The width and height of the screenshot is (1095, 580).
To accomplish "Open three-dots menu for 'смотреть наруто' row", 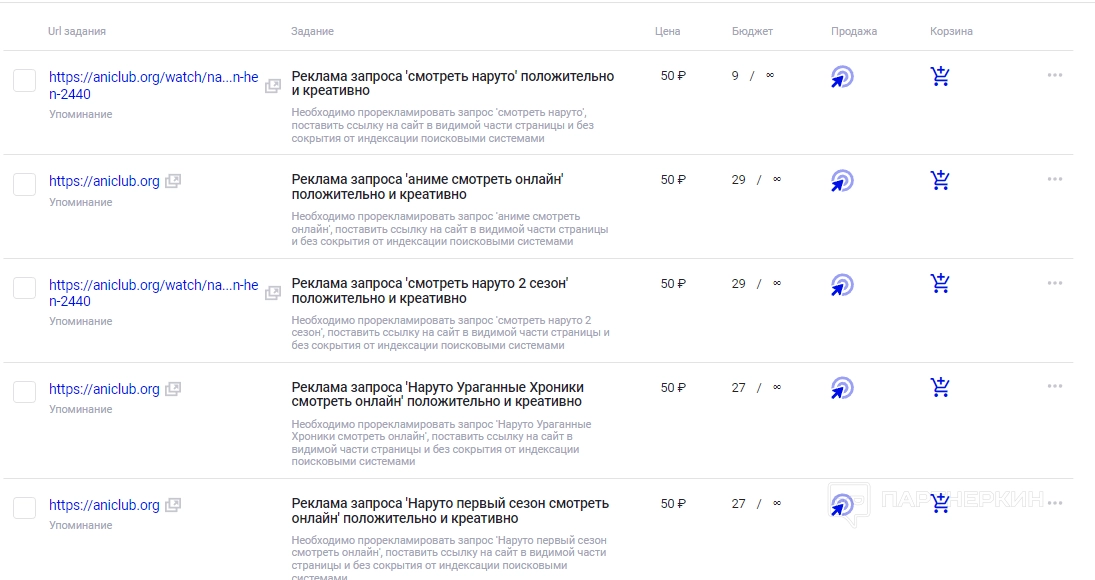I will (1055, 75).
